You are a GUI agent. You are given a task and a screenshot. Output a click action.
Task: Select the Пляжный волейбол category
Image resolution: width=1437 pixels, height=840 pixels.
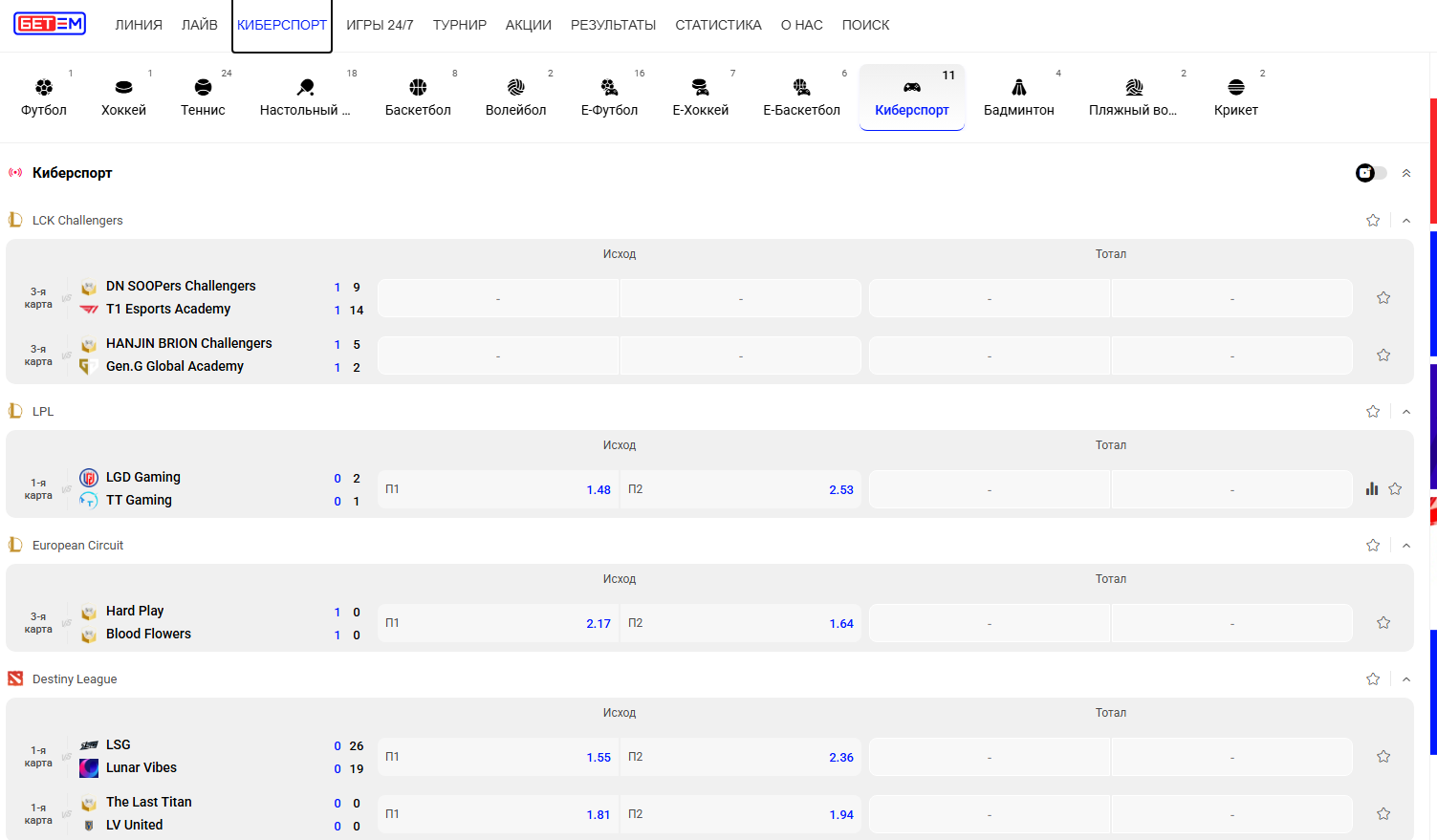point(1133,97)
